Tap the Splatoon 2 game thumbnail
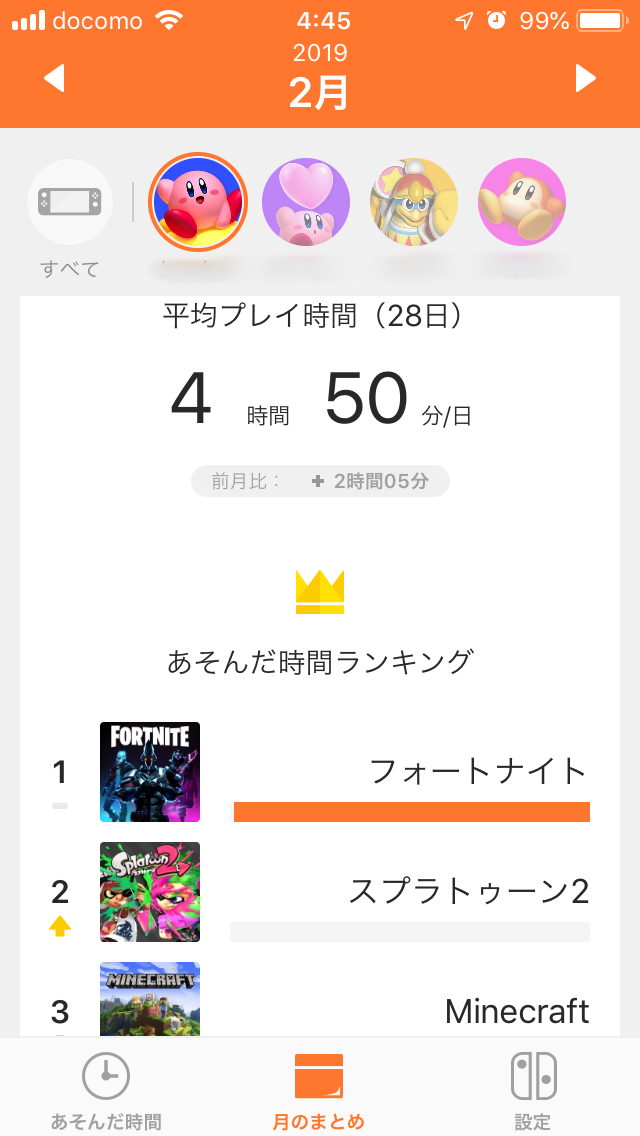This screenshot has height=1136, width=640. pyautogui.click(x=150, y=892)
